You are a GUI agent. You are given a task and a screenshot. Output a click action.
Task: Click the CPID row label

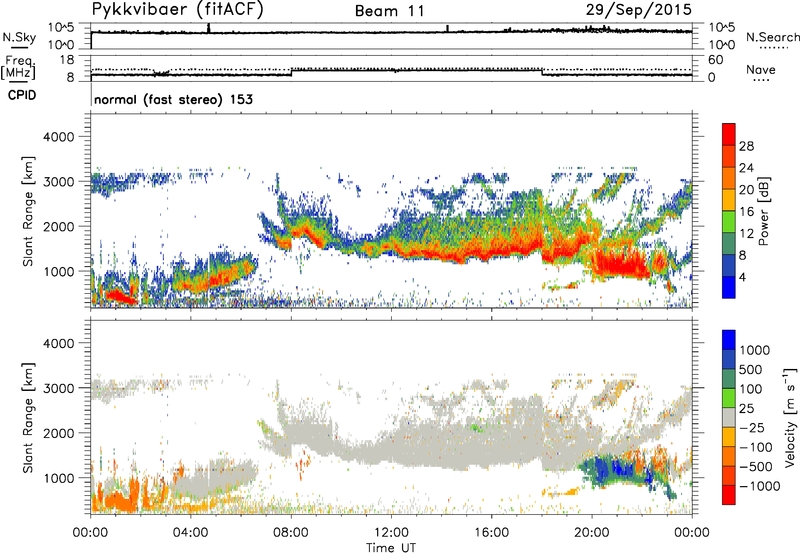(x=22, y=95)
